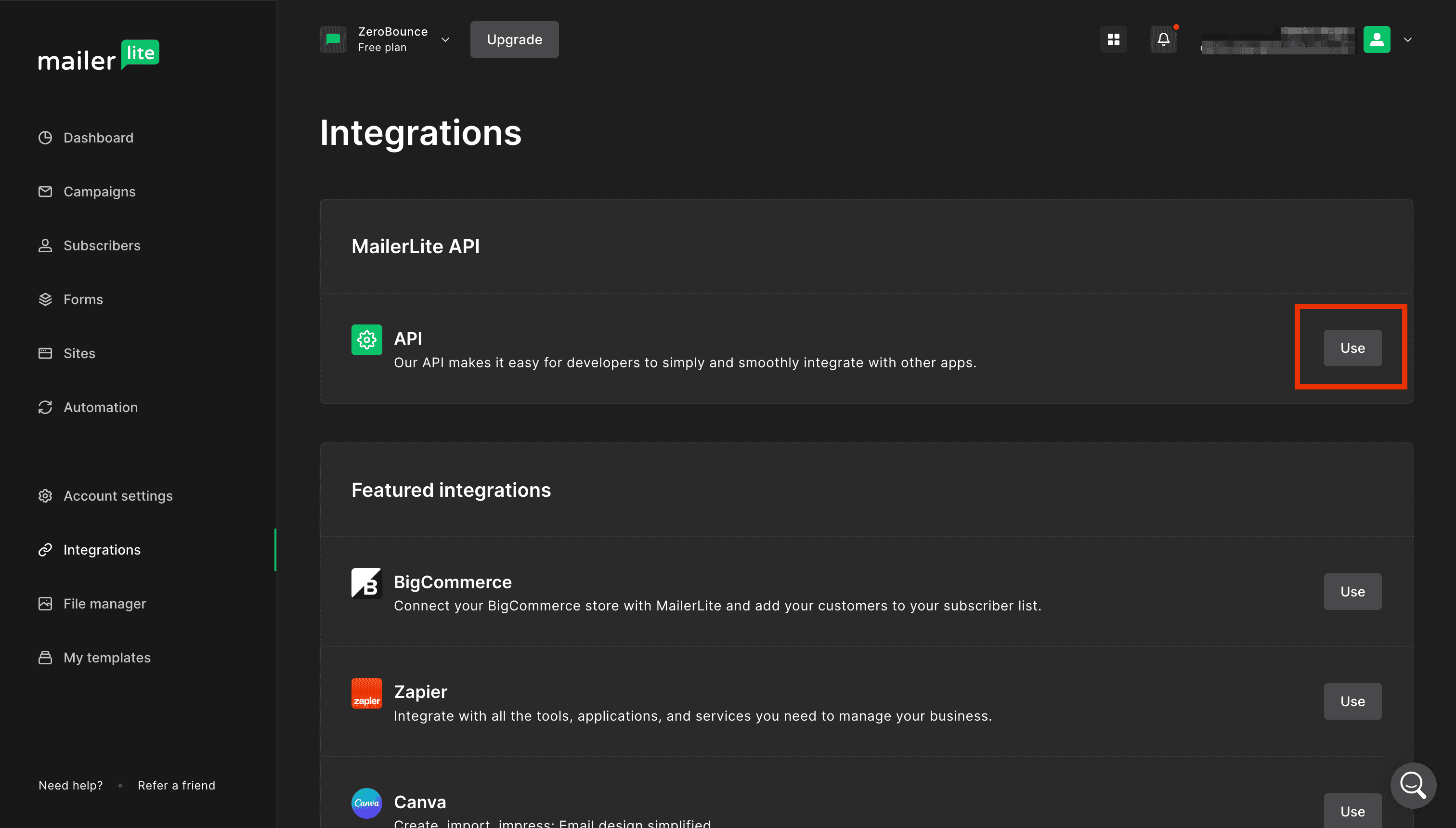The height and width of the screenshot is (828, 1456).
Task: Select the Campaigns envelope icon
Action: coord(45,192)
